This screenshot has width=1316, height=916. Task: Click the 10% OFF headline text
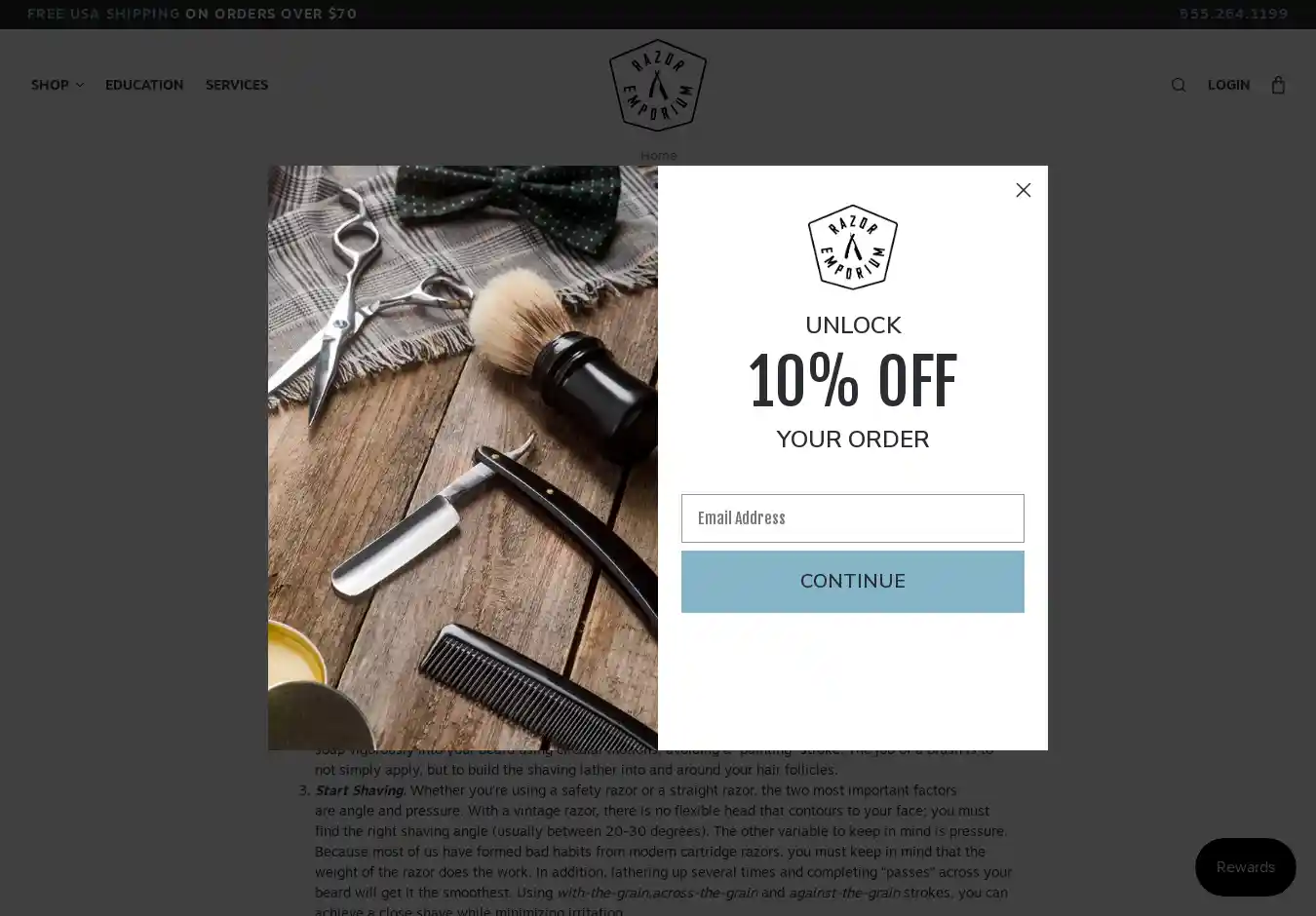pyautogui.click(x=853, y=380)
